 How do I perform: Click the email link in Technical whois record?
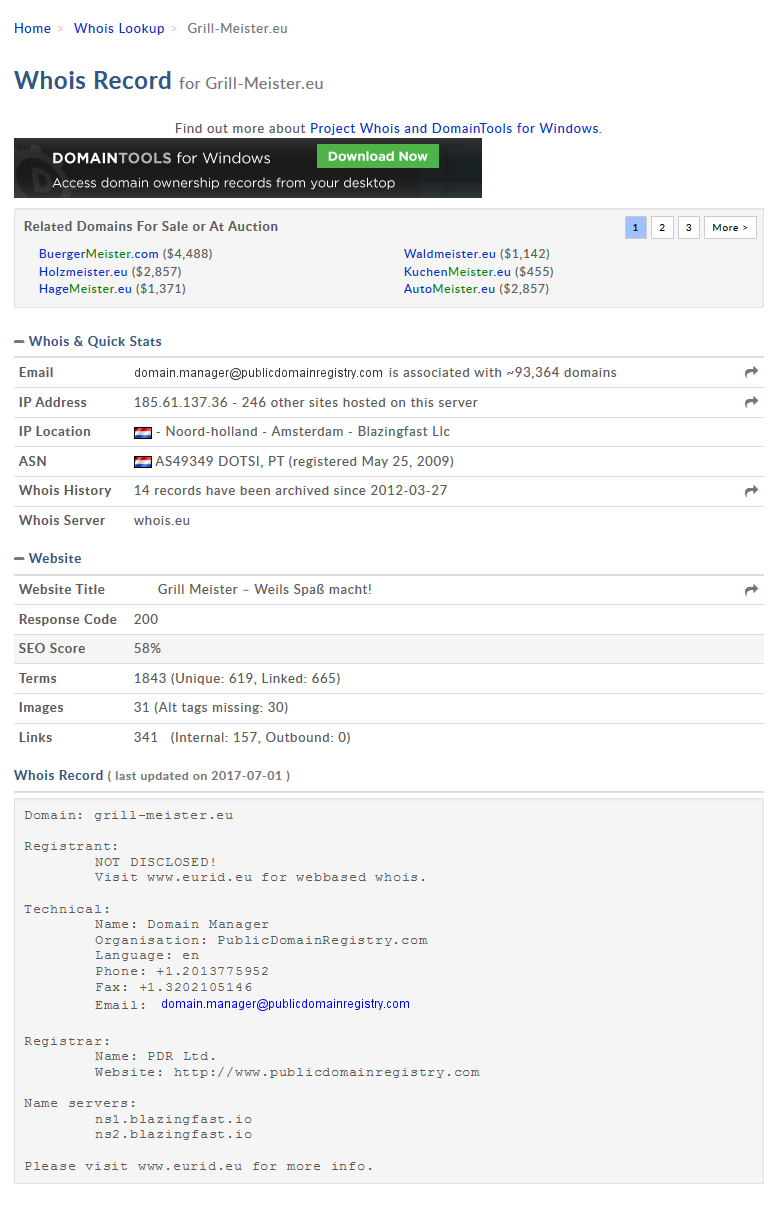click(285, 1004)
